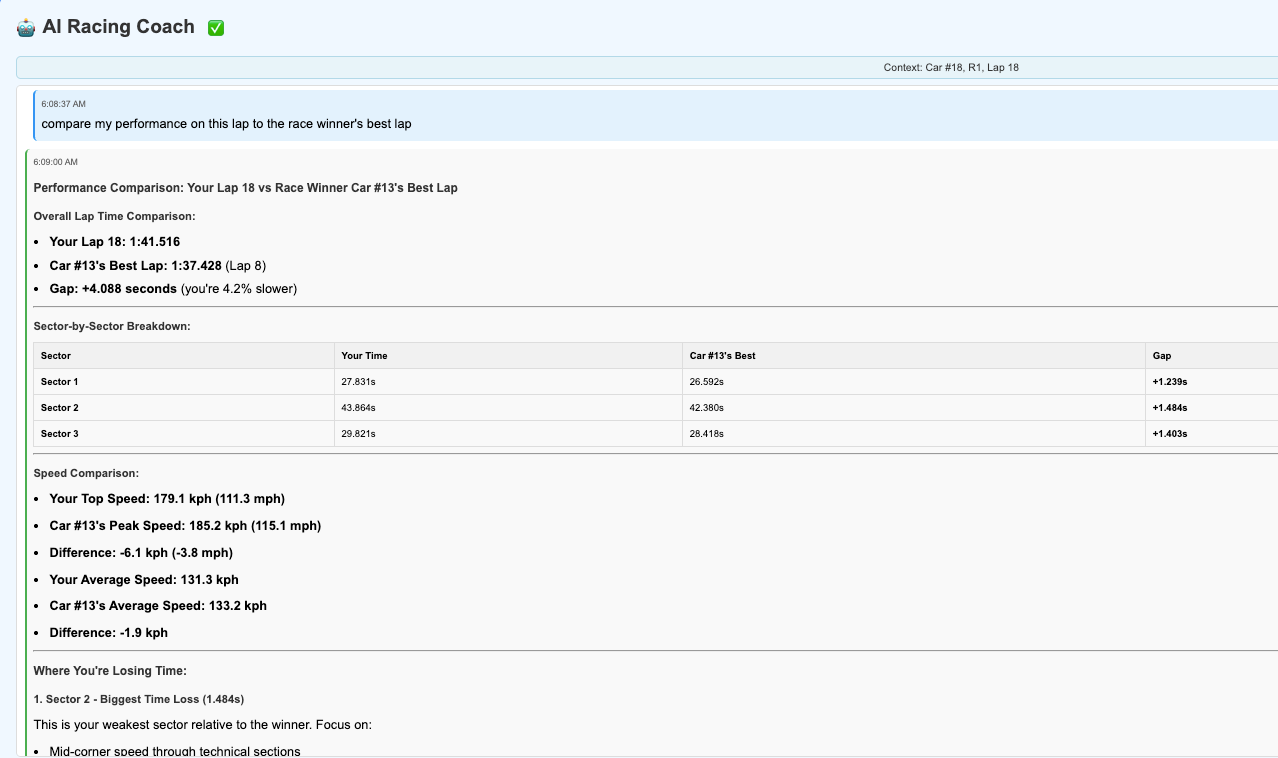
Task: Click the Overall Lap Time Comparison heading
Action: pos(114,216)
